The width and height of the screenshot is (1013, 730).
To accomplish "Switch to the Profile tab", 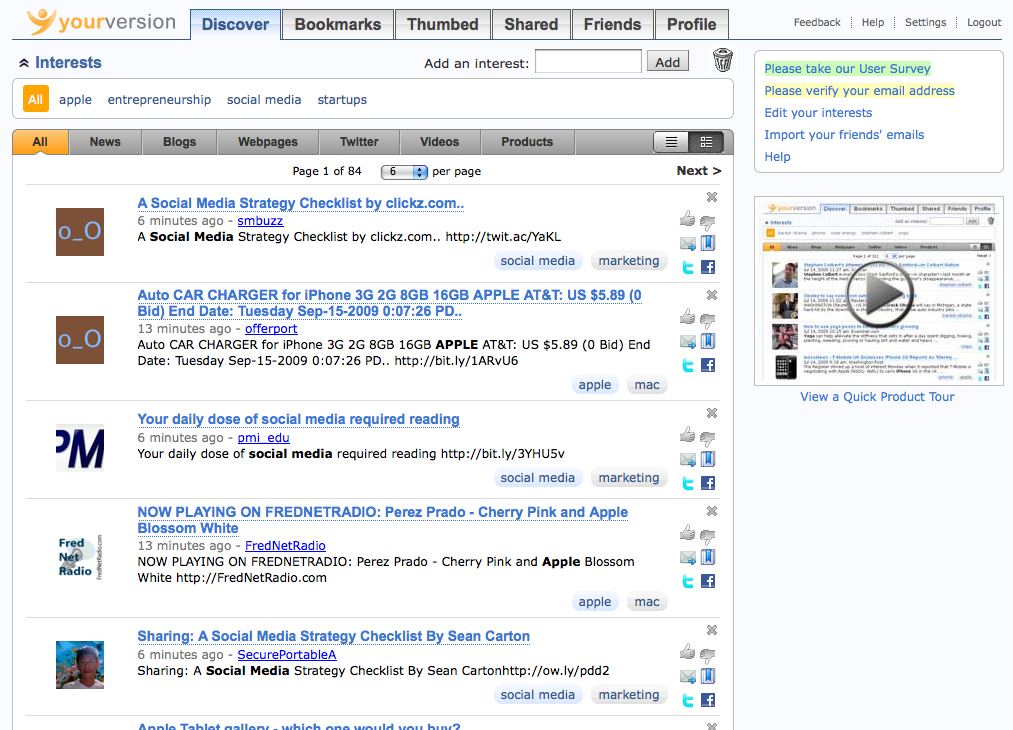I will click(x=691, y=25).
